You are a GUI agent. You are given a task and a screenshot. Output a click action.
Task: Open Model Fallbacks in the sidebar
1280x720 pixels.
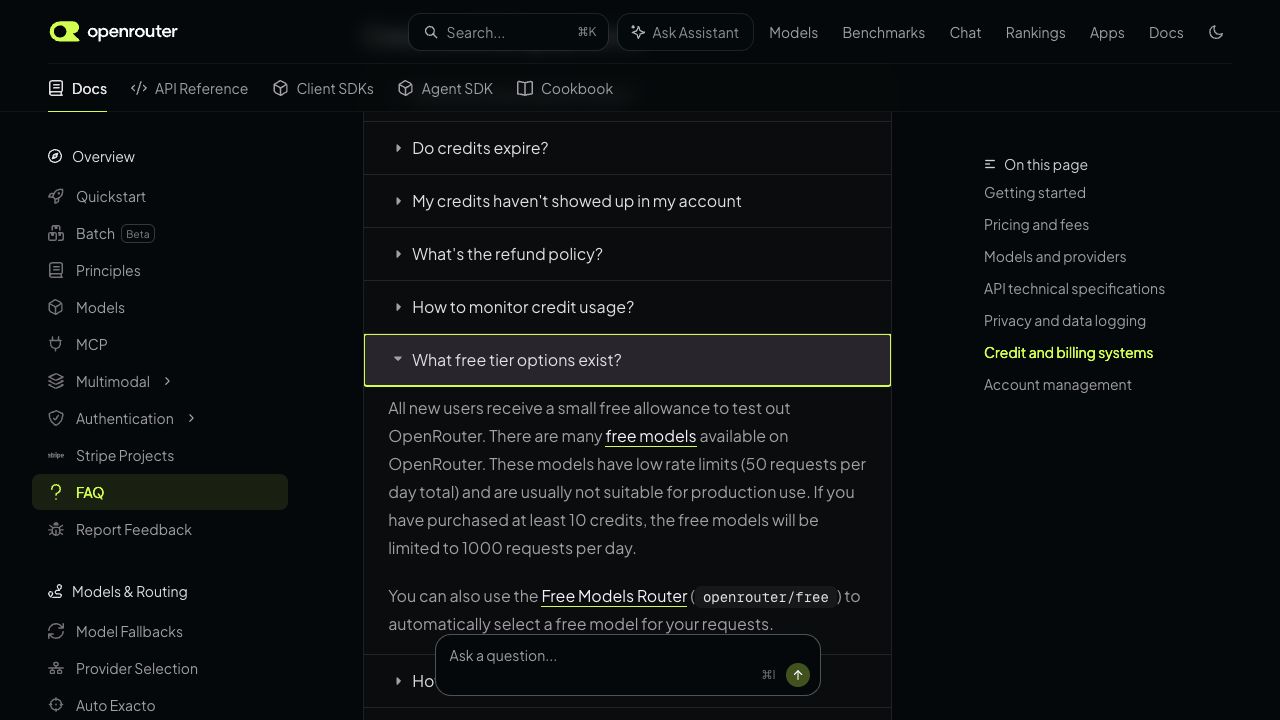coord(160,632)
